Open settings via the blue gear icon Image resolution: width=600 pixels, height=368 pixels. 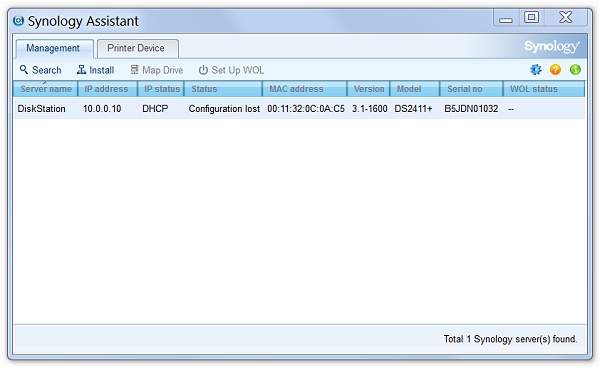[536, 70]
